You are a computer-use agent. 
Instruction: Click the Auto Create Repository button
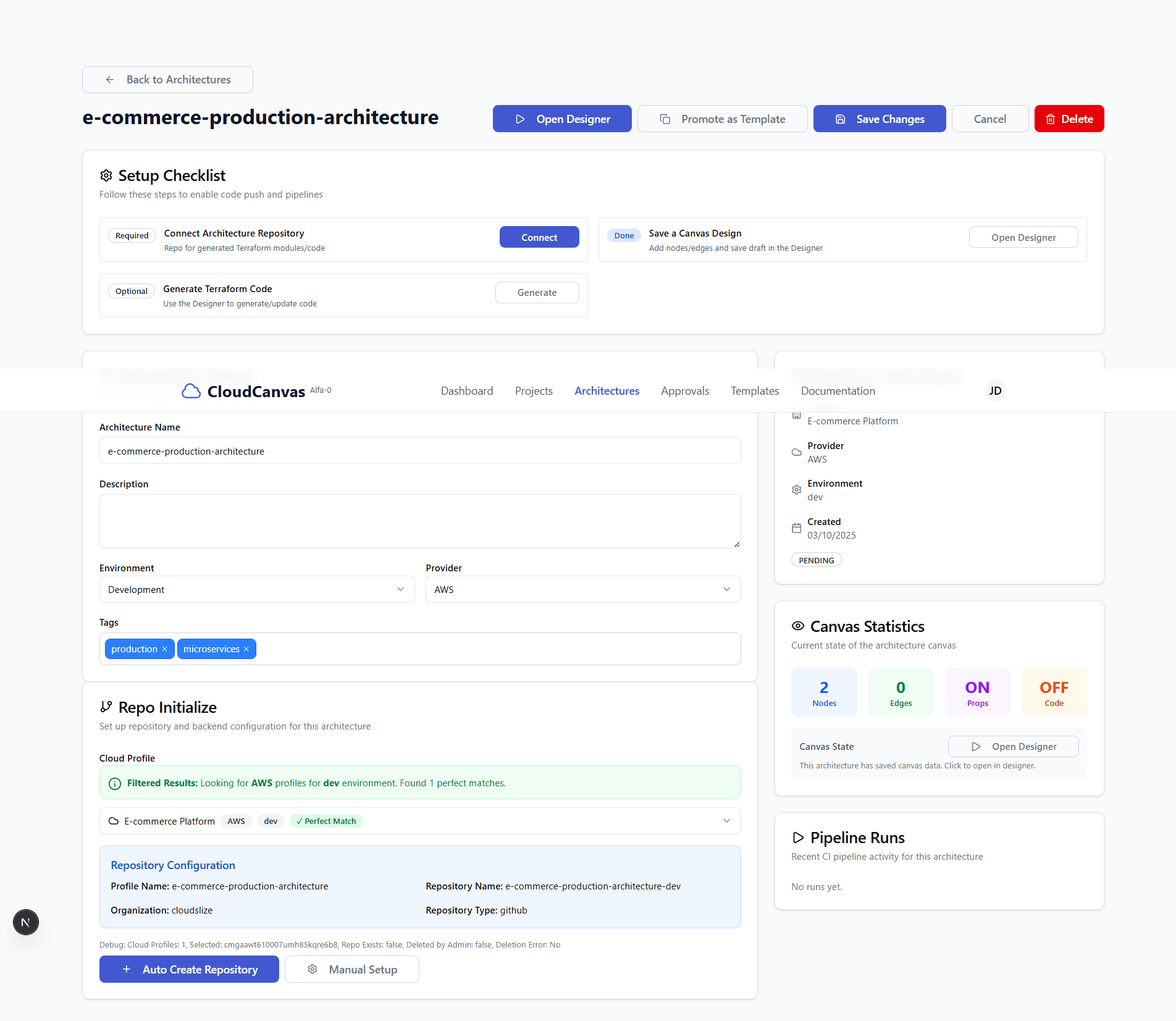point(189,969)
